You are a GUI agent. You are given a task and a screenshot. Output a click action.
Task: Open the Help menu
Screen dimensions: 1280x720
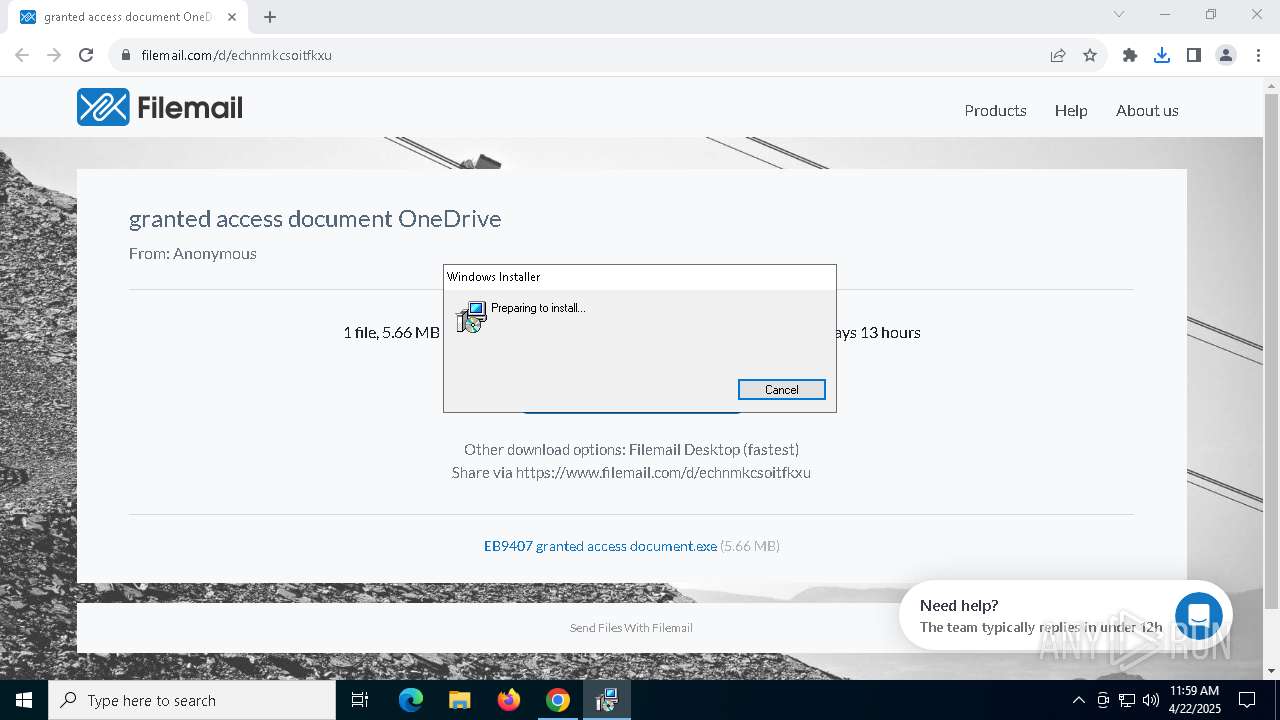click(x=1071, y=111)
